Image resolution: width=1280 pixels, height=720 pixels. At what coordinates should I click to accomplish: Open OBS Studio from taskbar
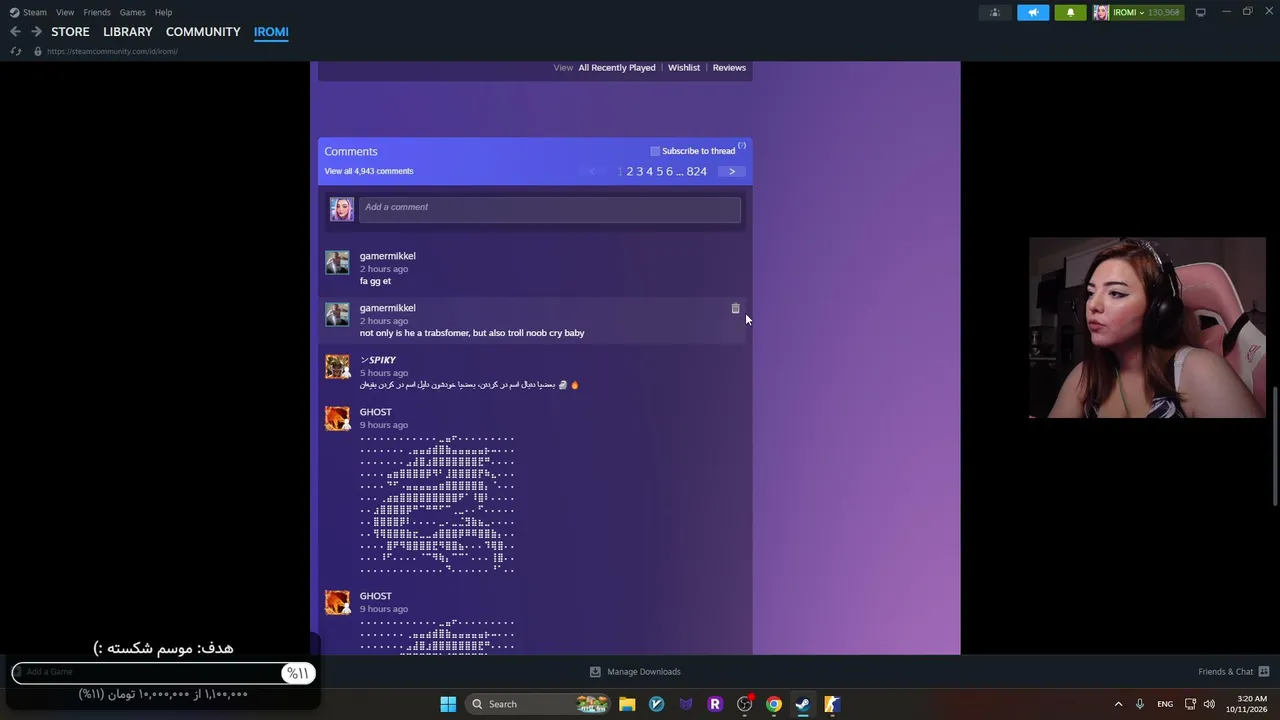(x=744, y=704)
